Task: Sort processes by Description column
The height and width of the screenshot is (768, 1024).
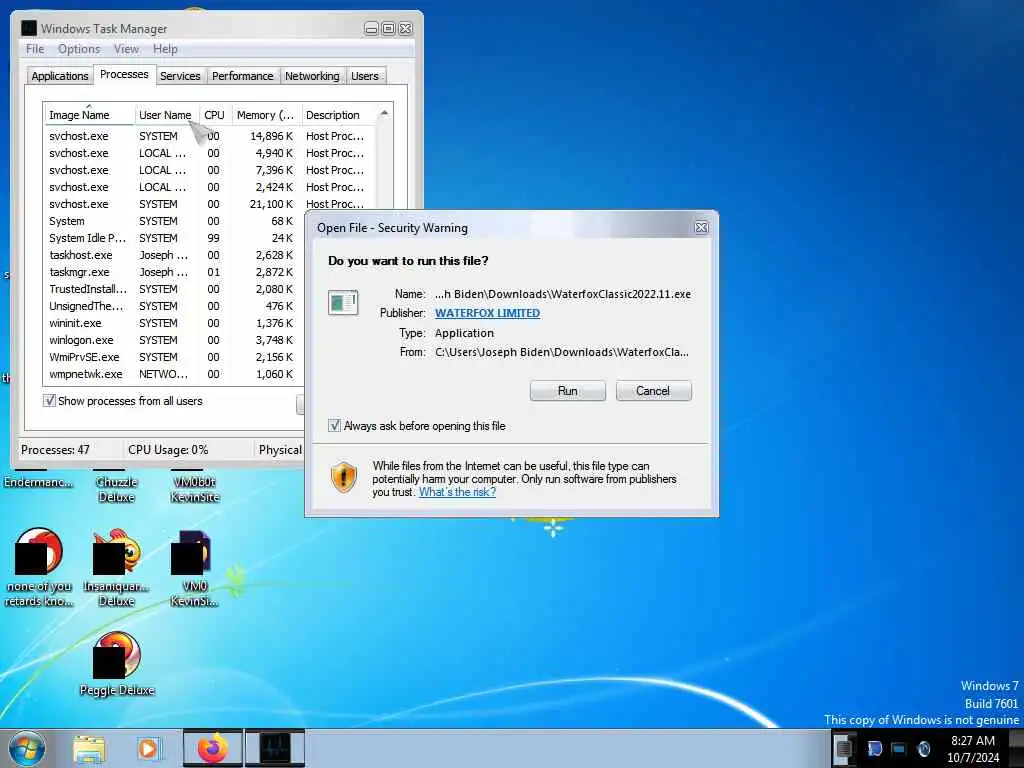Action: tap(340, 115)
